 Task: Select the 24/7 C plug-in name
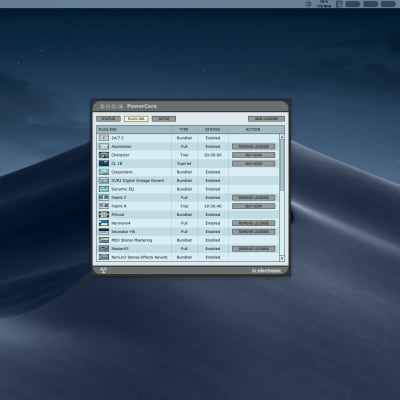(118, 138)
